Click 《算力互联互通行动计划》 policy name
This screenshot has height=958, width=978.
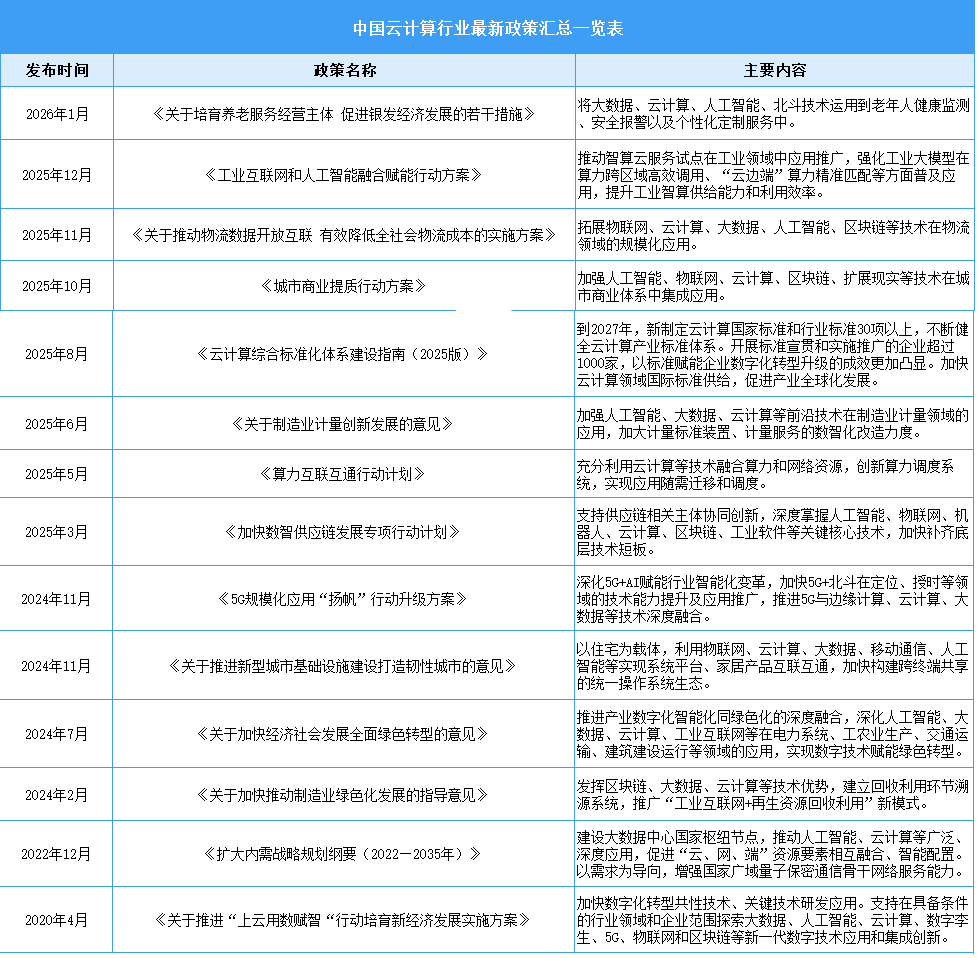click(343, 473)
